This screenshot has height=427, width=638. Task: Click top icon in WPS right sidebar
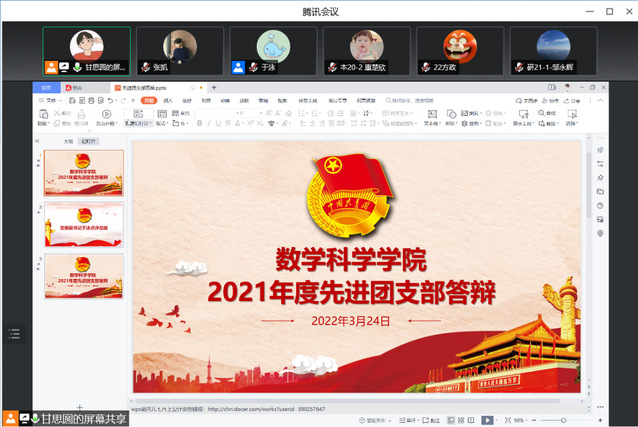[599, 150]
